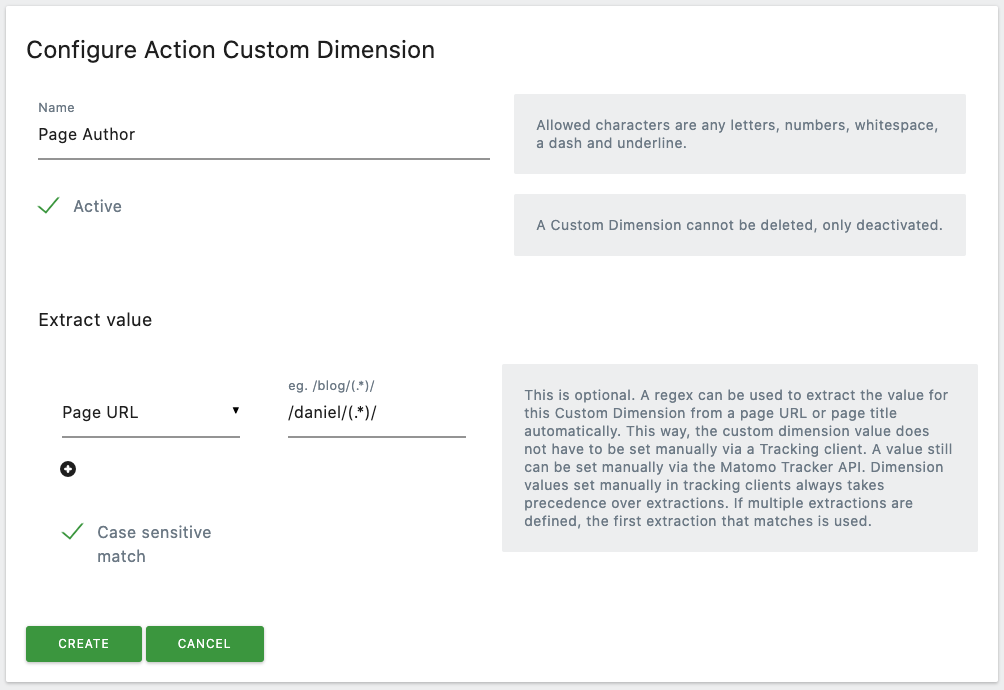This screenshot has width=1004, height=690.
Task: Click the Configure Action Custom Dimension heading
Action: coord(232,50)
